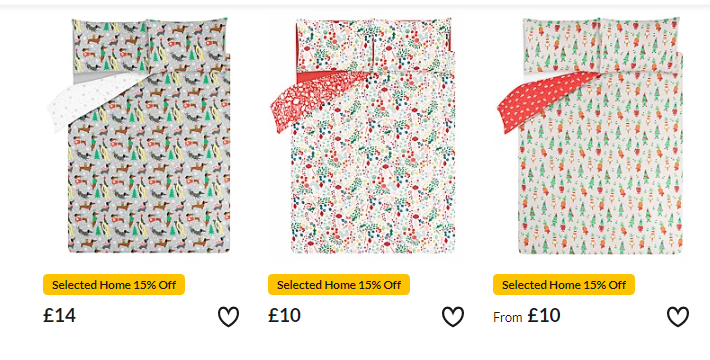710x360 pixels.
Task: Open the floral berry duvet set image
Action: pos(363,135)
